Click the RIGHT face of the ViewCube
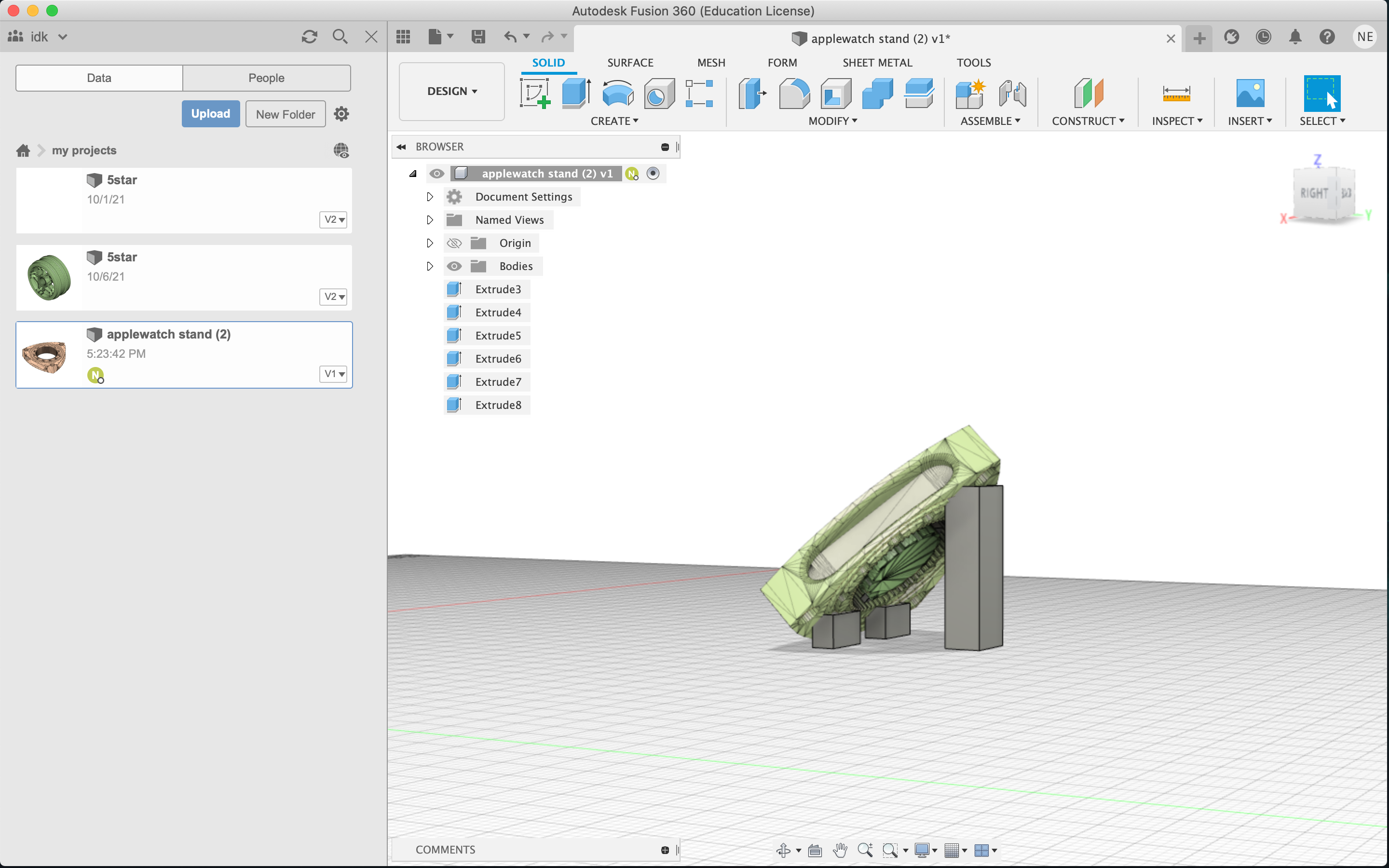Screen dimensions: 1389x868 point(1314,193)
